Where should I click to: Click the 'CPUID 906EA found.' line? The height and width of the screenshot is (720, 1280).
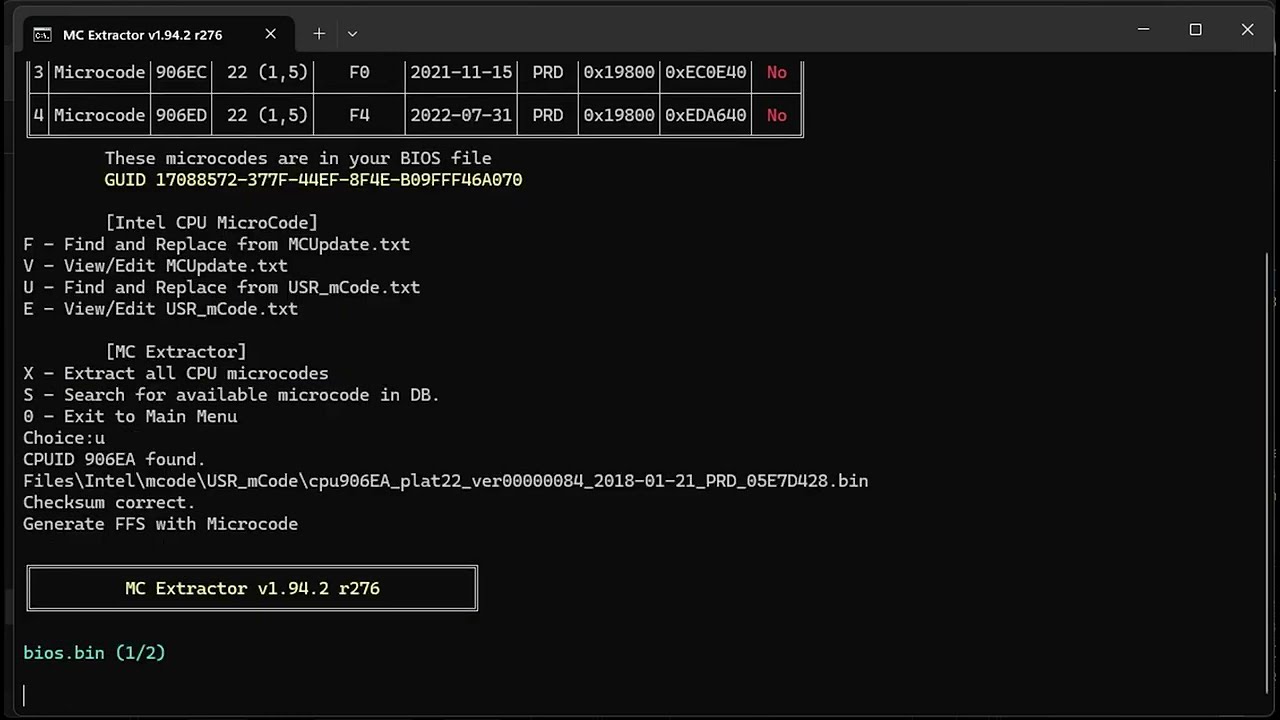pos(114,459)
